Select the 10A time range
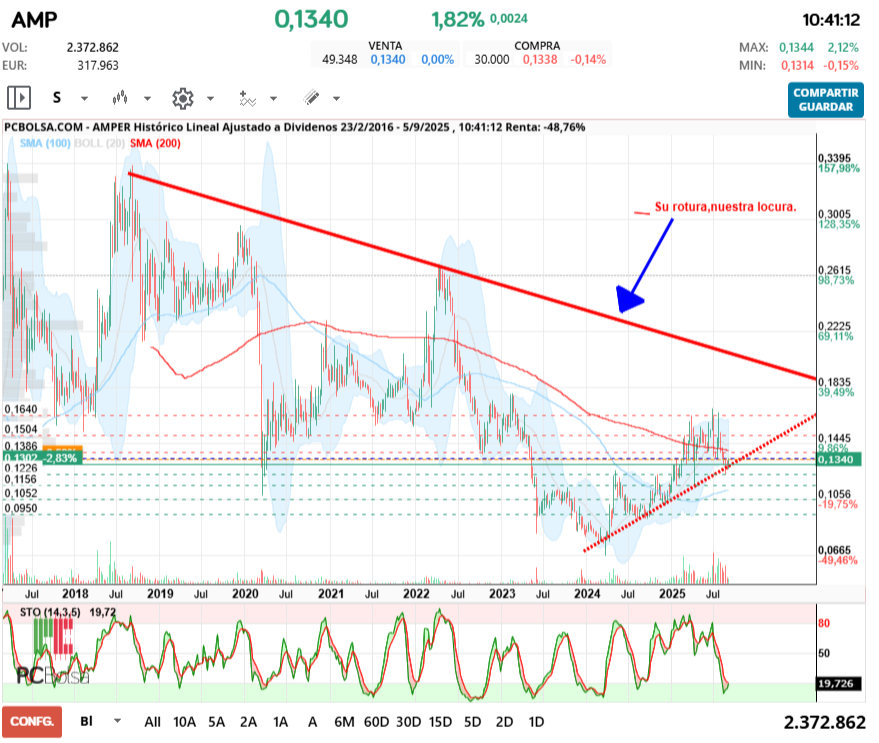Image resolution: width=879 pixels, height=743 pixels. click(184, 722)
